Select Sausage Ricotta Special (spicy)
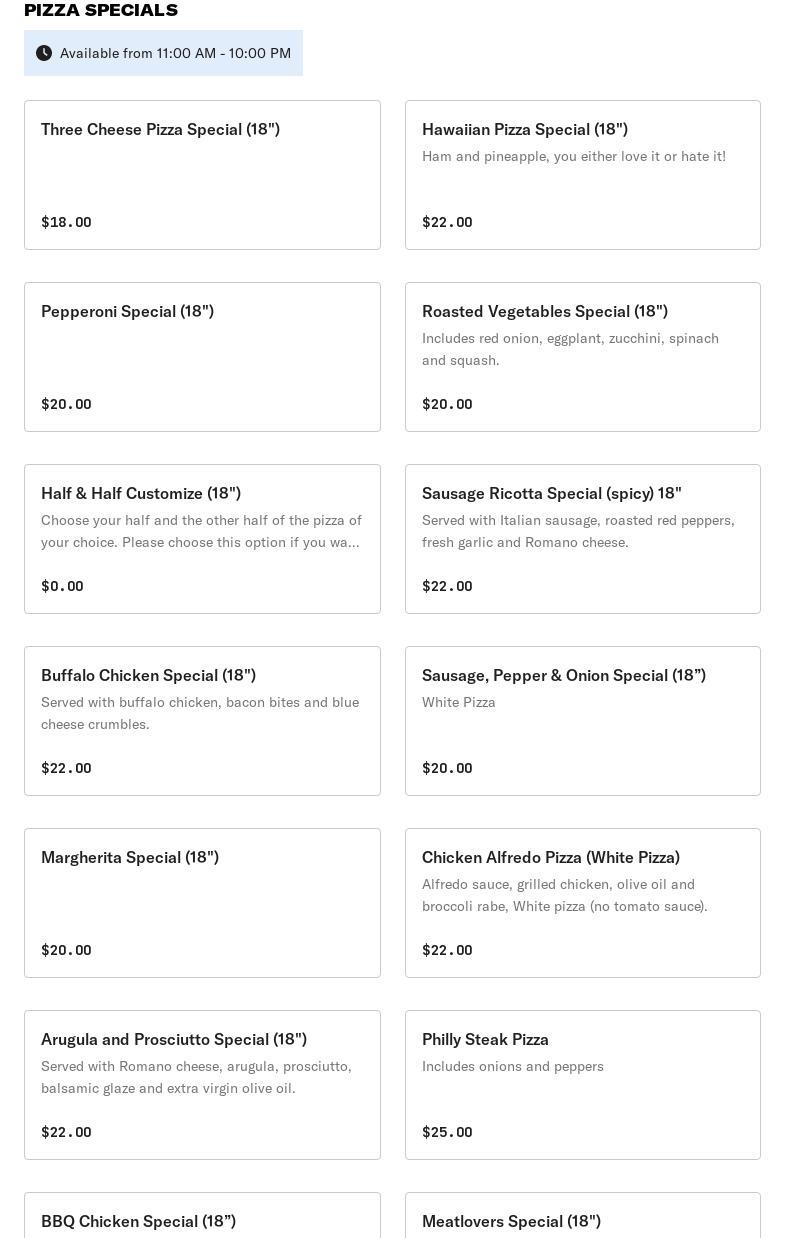 [x=582, y=539]
